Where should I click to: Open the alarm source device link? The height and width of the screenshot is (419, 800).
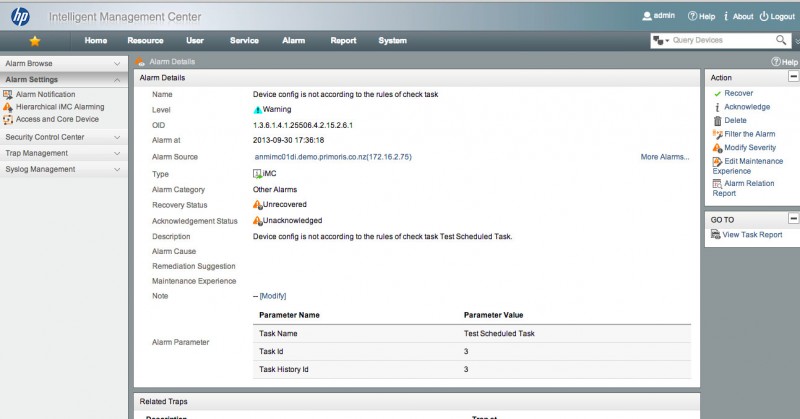tap(333, 157)
